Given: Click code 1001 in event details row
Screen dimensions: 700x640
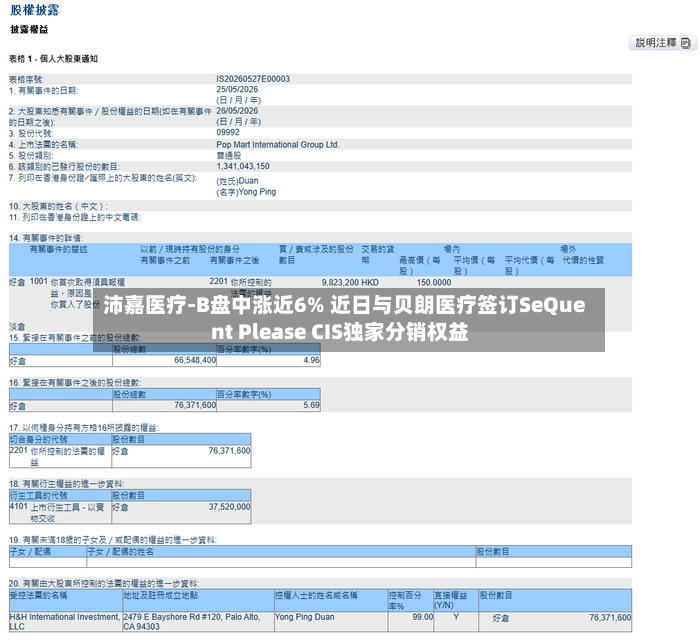Looking at the screenshot, I should (38, 282).
